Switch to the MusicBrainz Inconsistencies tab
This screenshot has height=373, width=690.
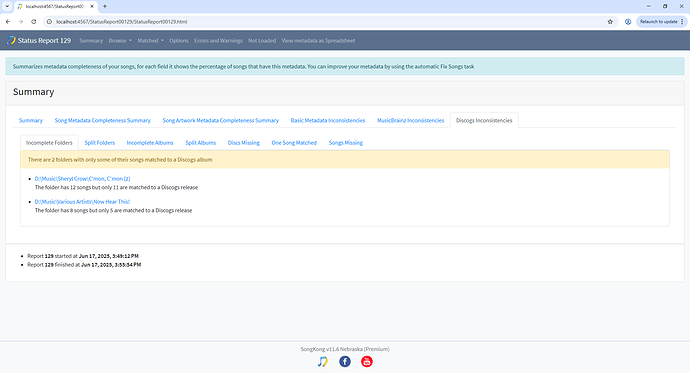click(x=411, y=121)
